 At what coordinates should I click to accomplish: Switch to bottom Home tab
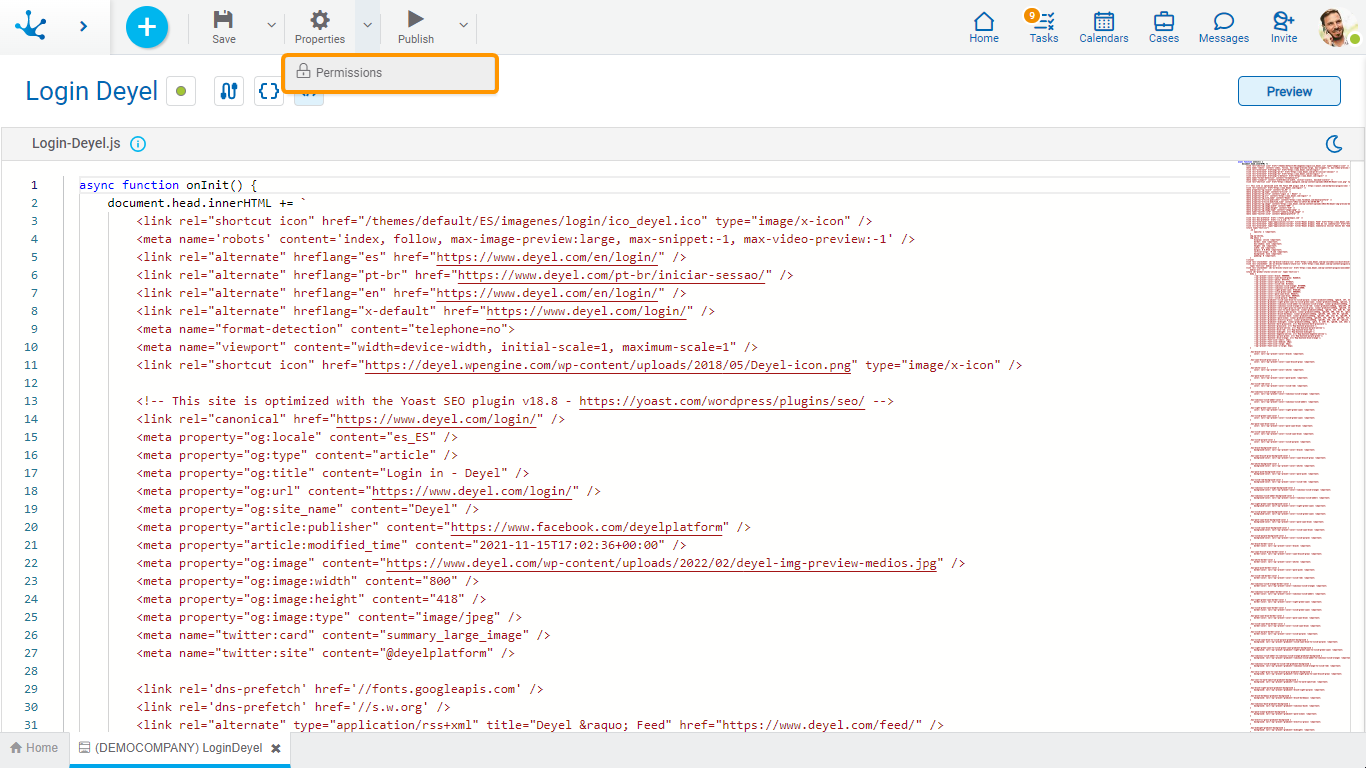34,748
